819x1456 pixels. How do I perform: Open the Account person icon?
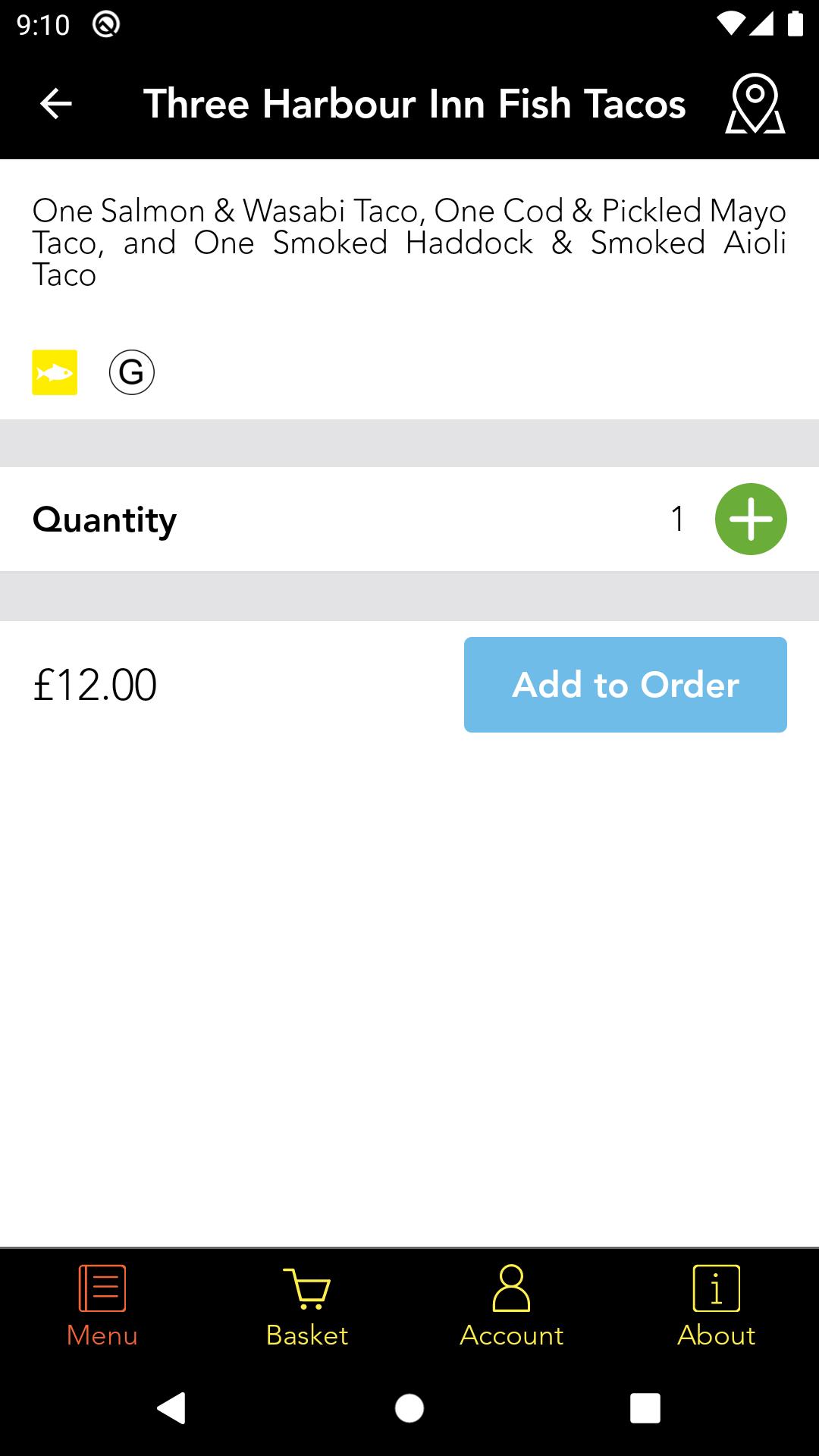pos(512,1288)
